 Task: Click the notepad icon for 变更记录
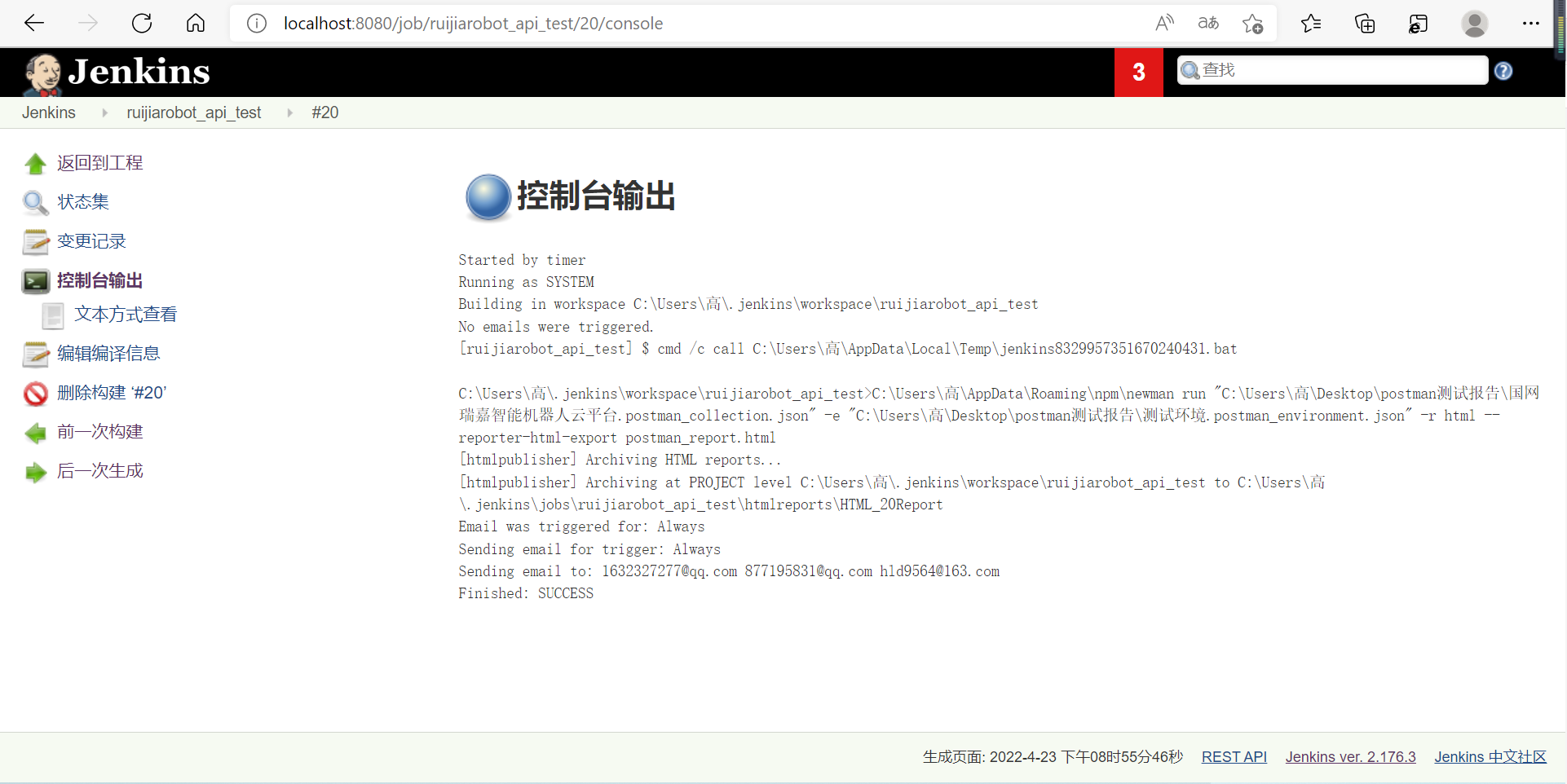point(35,242)
